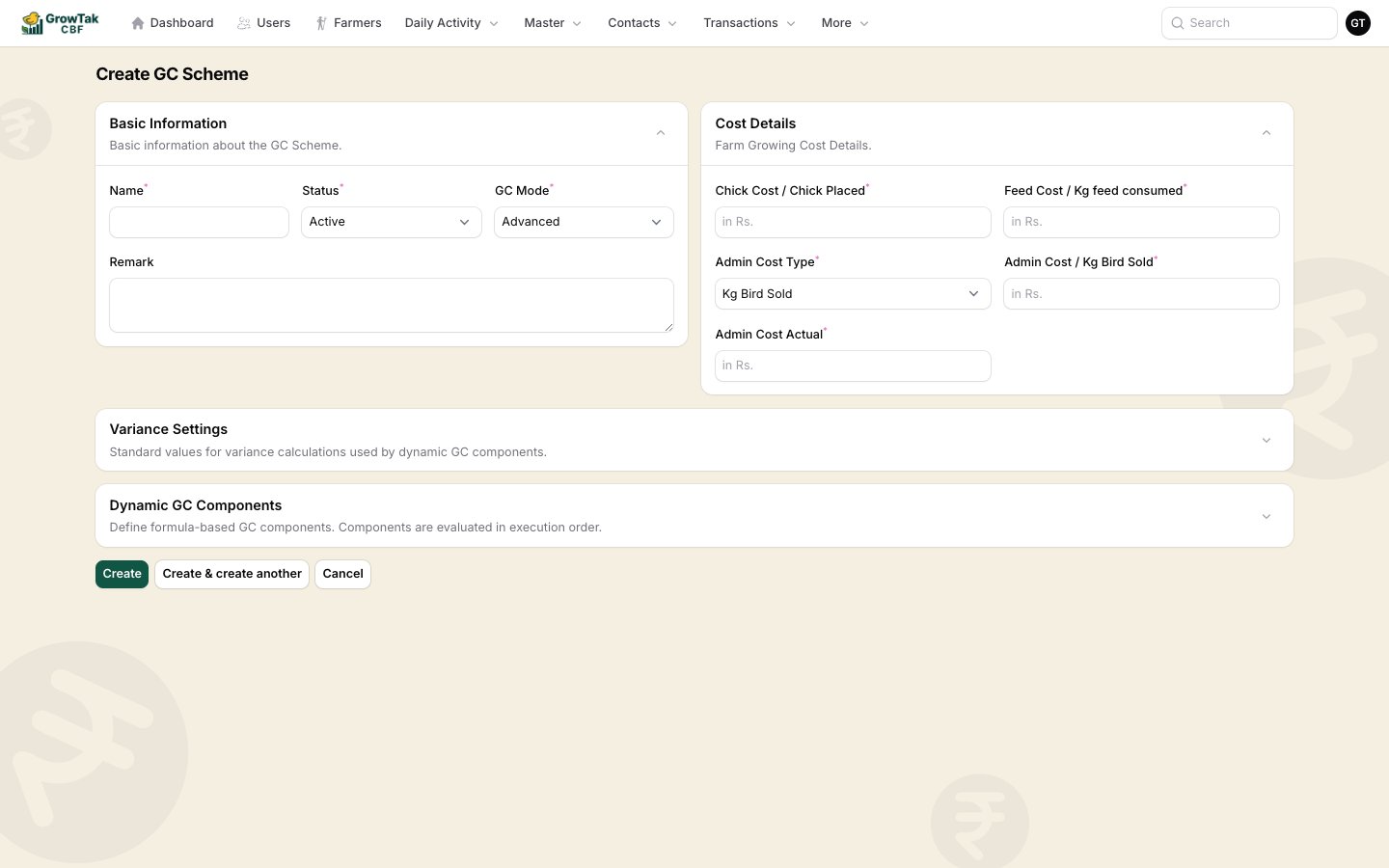Click the Farmers person icon

(x=321, y=23)
